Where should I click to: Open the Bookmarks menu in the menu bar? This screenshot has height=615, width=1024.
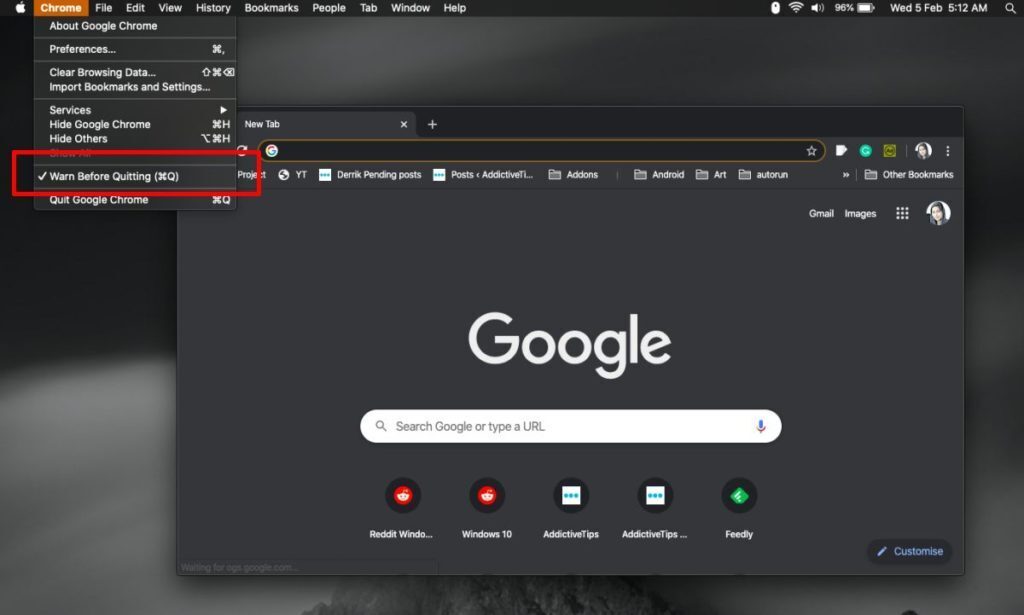pyautogui.click(x=271, y=8)
